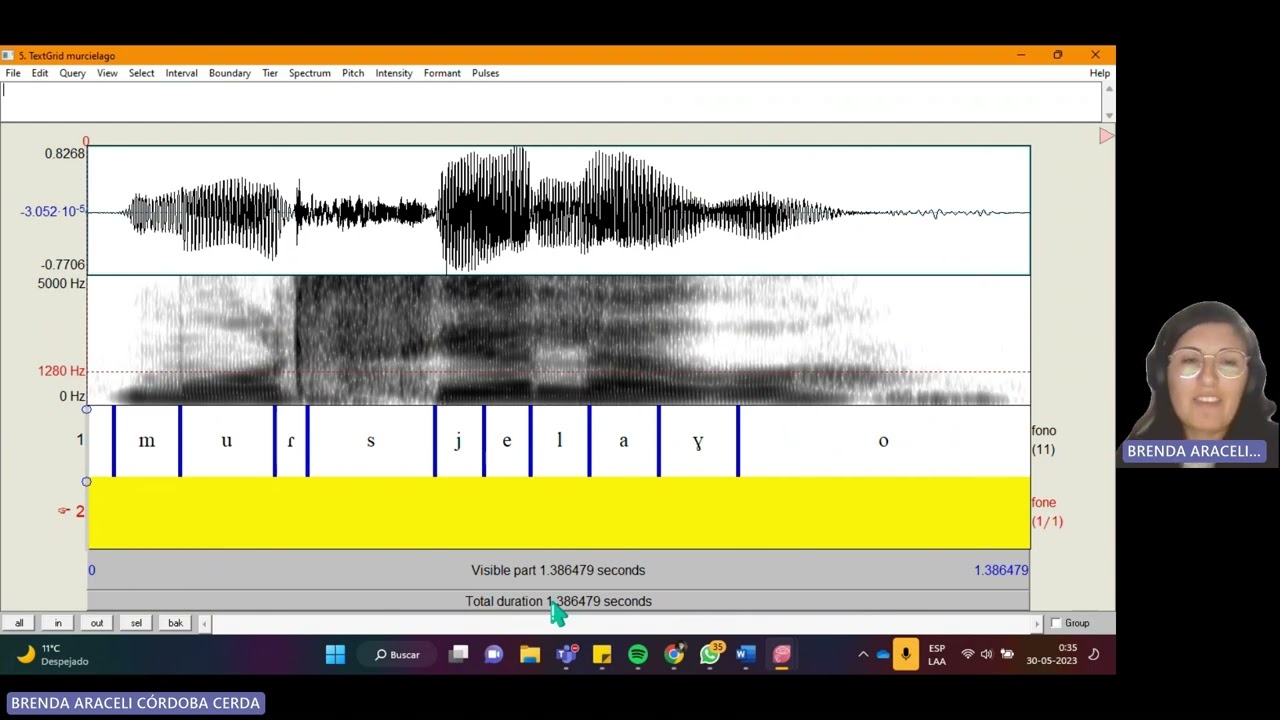
Task: Click the pink arrow at top right
Action: (1106, 136)
